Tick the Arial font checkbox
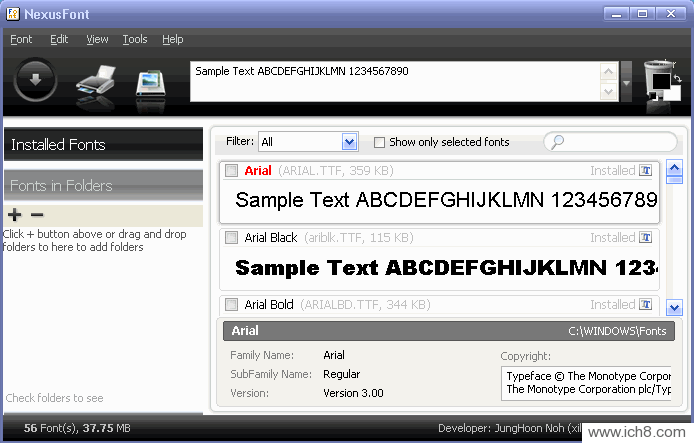This screenshot has height=443, width=694. click(x=231, y=170)
